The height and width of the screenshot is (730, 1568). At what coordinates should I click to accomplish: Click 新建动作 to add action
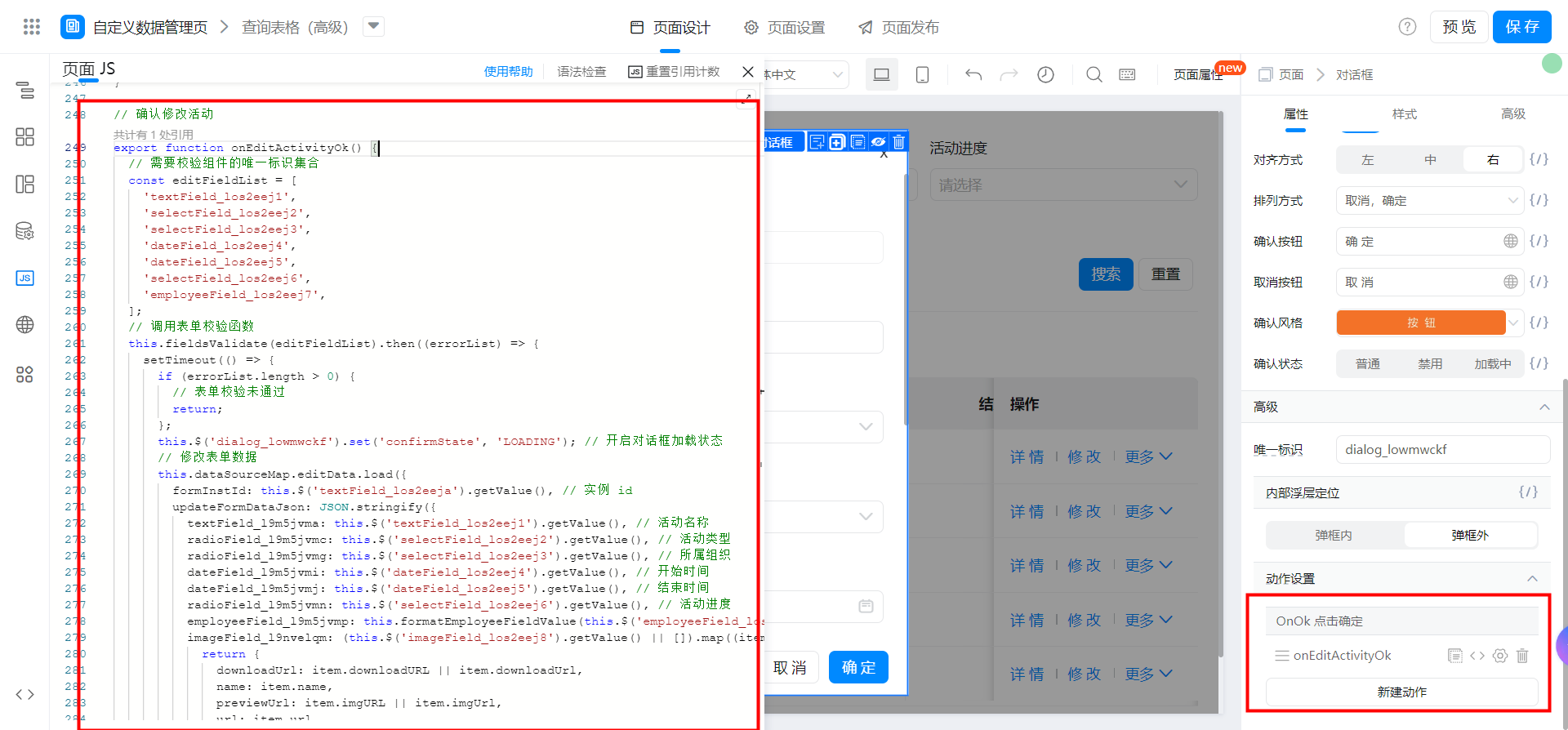[1401, 692]
